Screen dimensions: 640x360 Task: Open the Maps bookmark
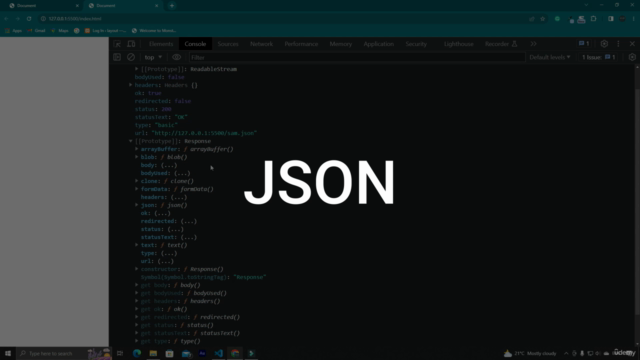pyautogui.click(x=60, y=31)
